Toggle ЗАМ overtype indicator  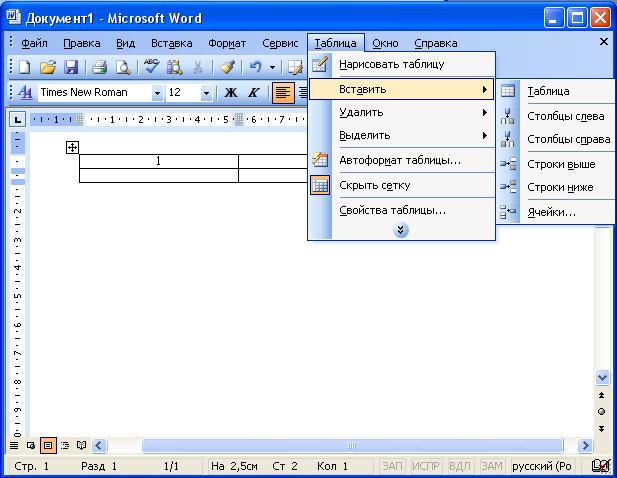click(x=492, y=466)
